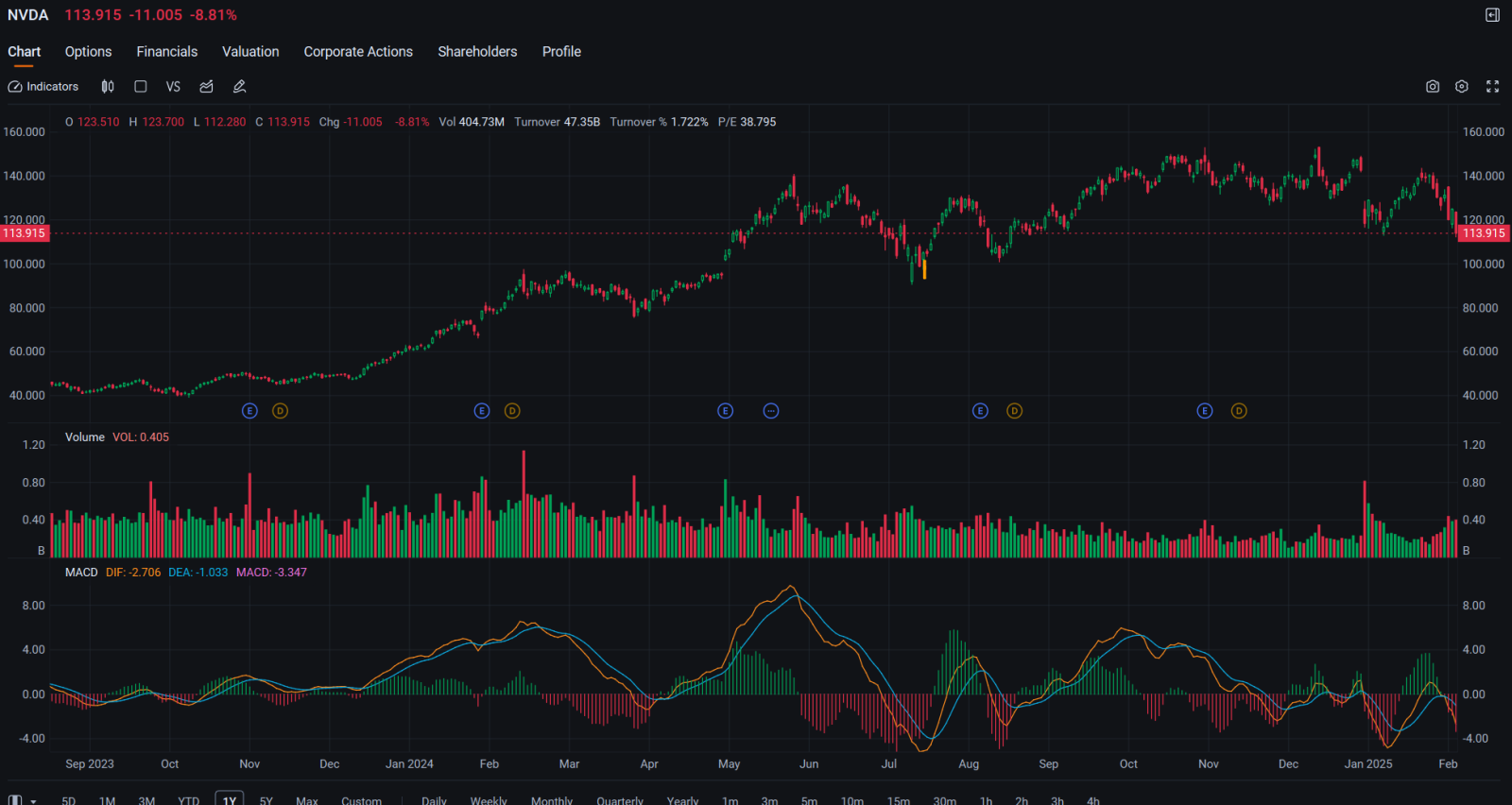The image size is (1512, 805).
Task: Click the dividend D marker near Nov 2023
Action: [280, 411]
